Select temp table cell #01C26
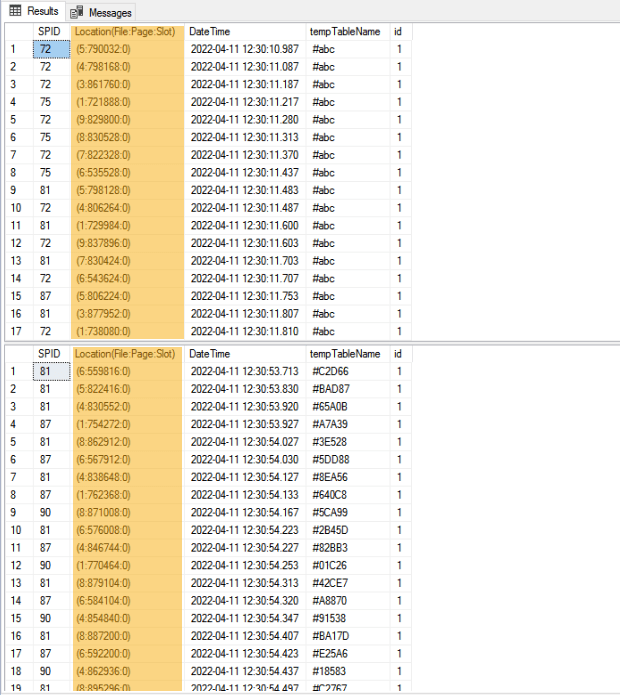The width and height of the screenshot is (620, 695). point(347,566)
